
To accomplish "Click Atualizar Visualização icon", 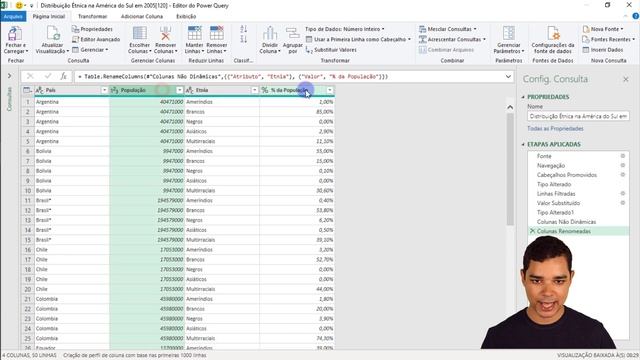I will (53, 33).
